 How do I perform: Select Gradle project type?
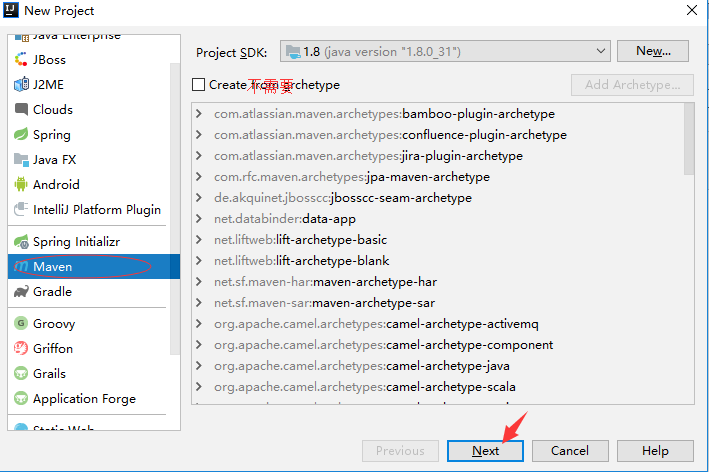coord(89,292)
